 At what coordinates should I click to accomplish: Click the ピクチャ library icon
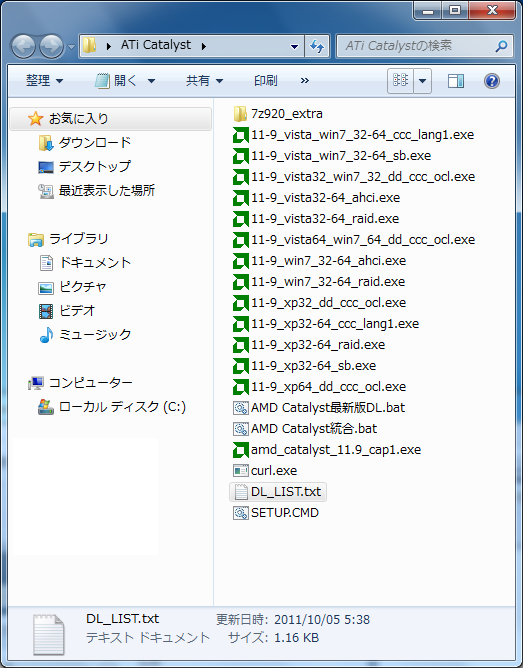pyautogui.click(x=46, y=287)
